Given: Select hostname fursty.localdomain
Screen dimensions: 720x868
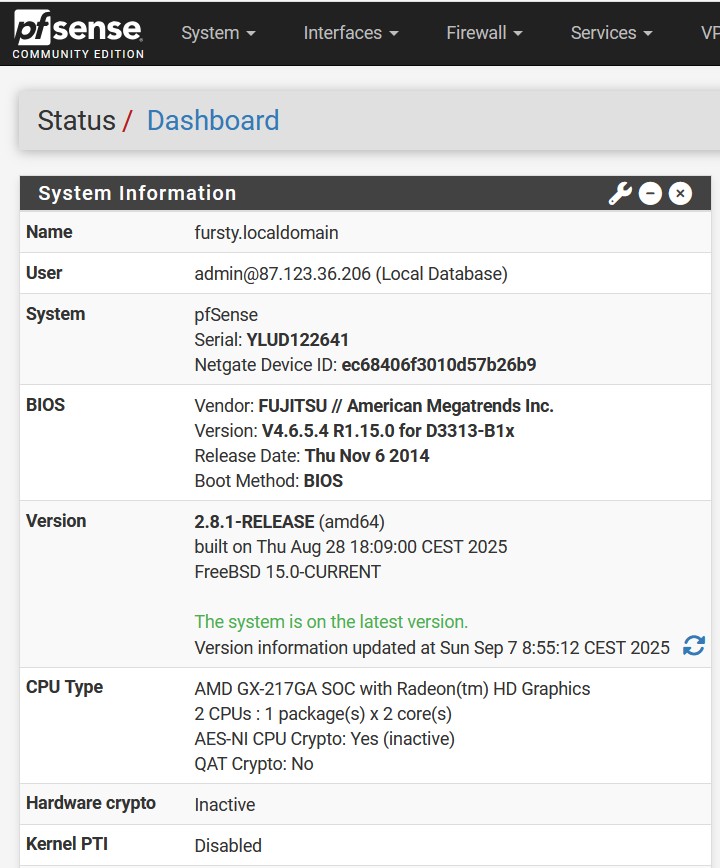Looking at the screenshot, I should tap(266, 232).
